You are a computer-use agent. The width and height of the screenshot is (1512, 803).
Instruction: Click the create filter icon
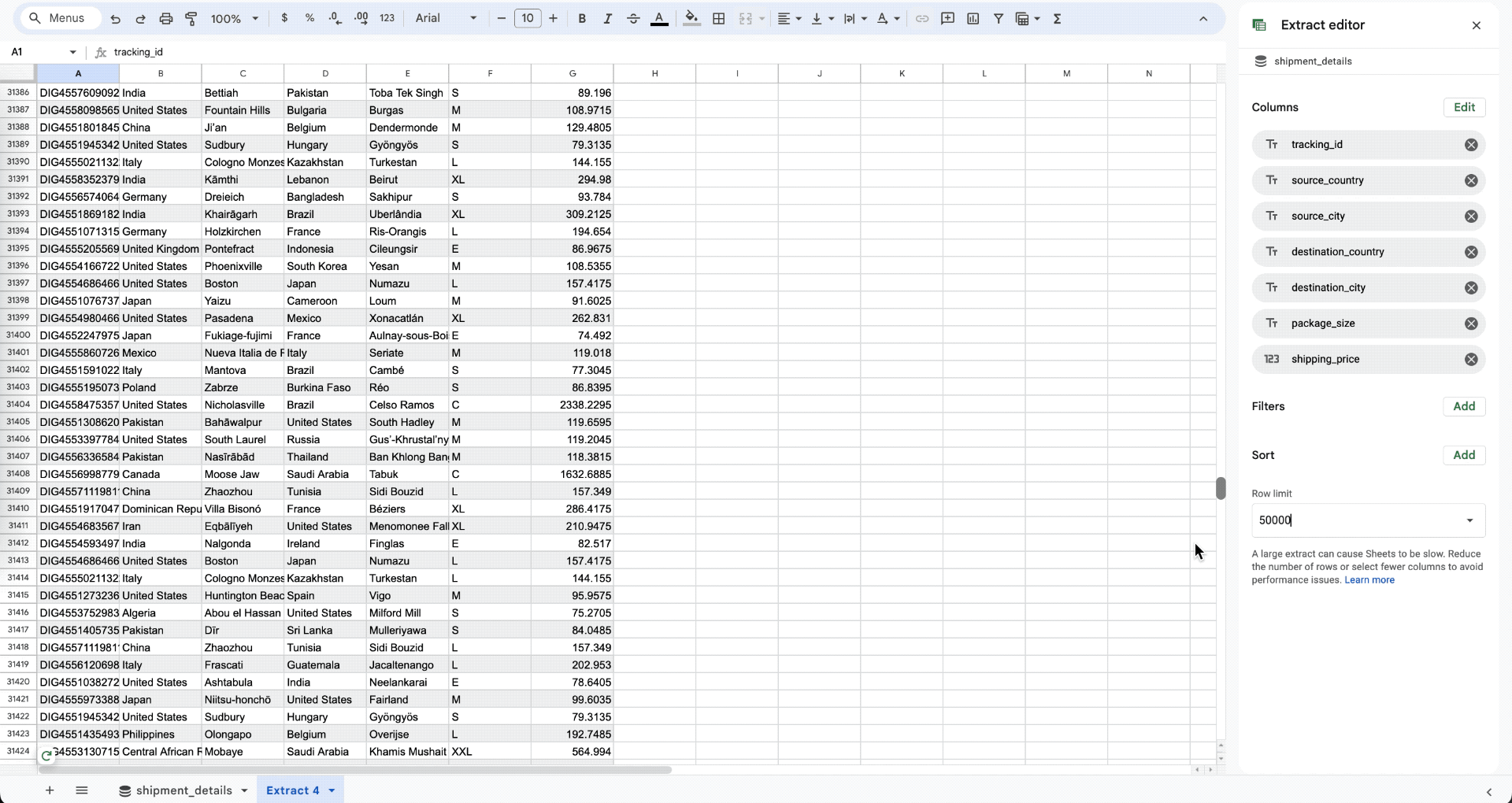point(999,19)
